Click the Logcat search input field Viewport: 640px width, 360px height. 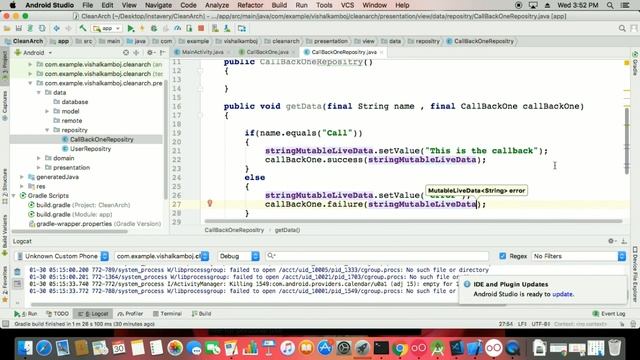[377, 256]
